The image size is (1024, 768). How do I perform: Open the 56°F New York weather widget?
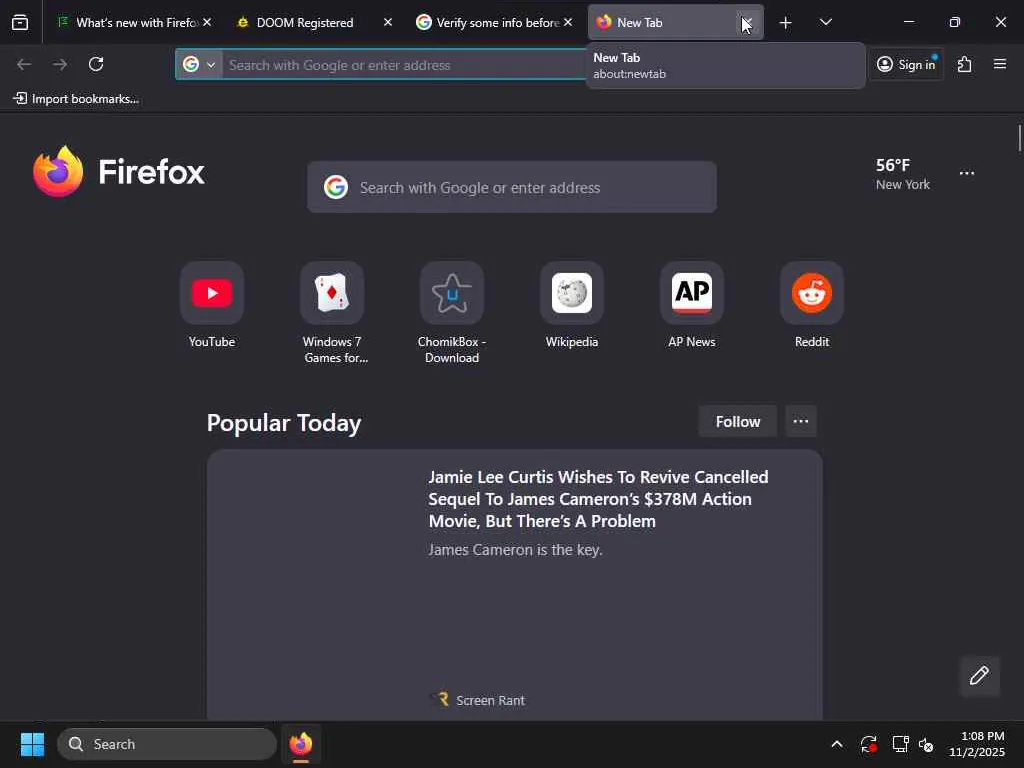tap(903, 174)
